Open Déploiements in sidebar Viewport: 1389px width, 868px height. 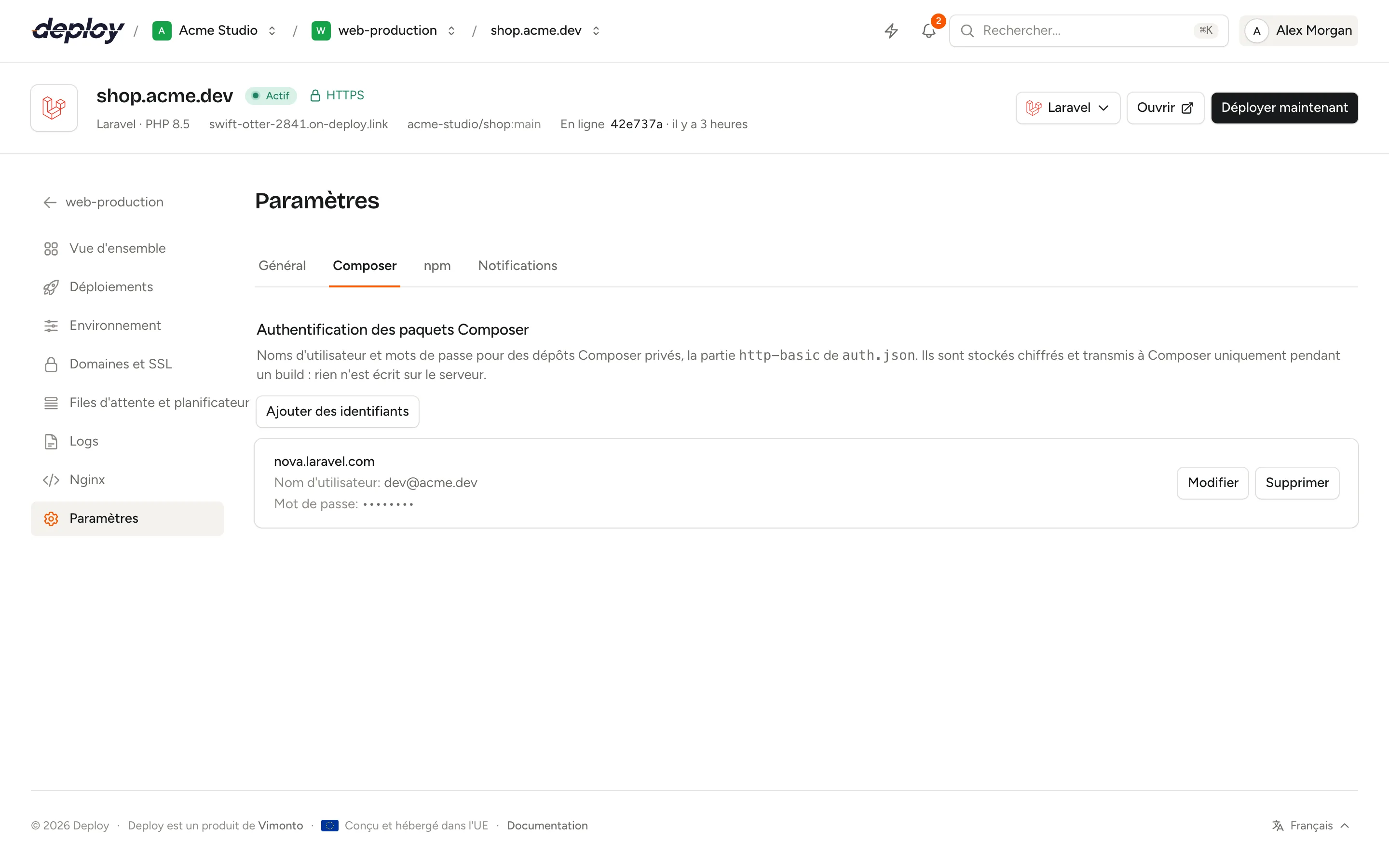coord(127,287)
